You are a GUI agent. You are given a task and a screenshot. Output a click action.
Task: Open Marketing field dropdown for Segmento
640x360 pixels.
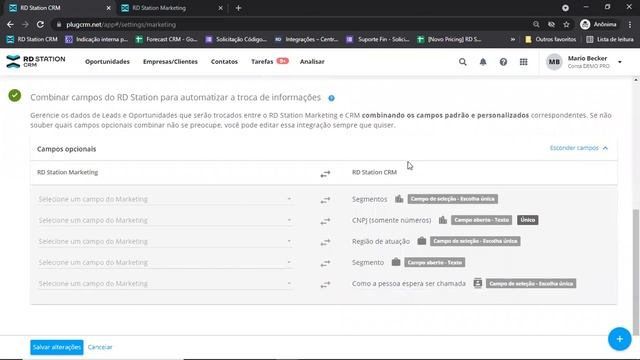(x=164, y=262)
